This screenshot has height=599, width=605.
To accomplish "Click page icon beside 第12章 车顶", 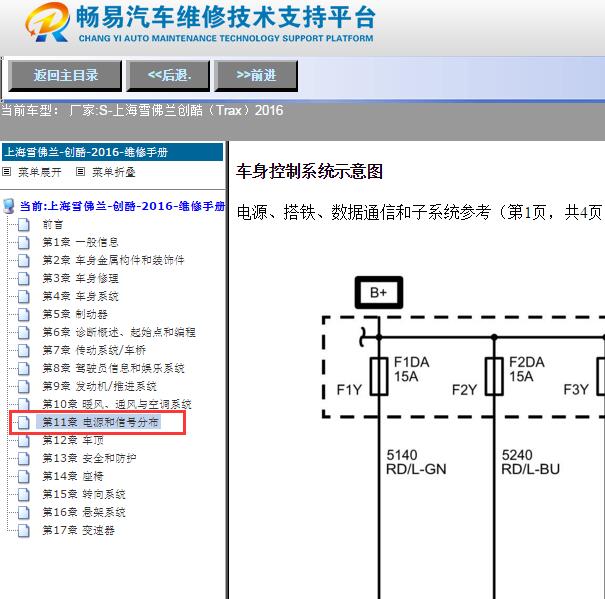I will (24, 440).
